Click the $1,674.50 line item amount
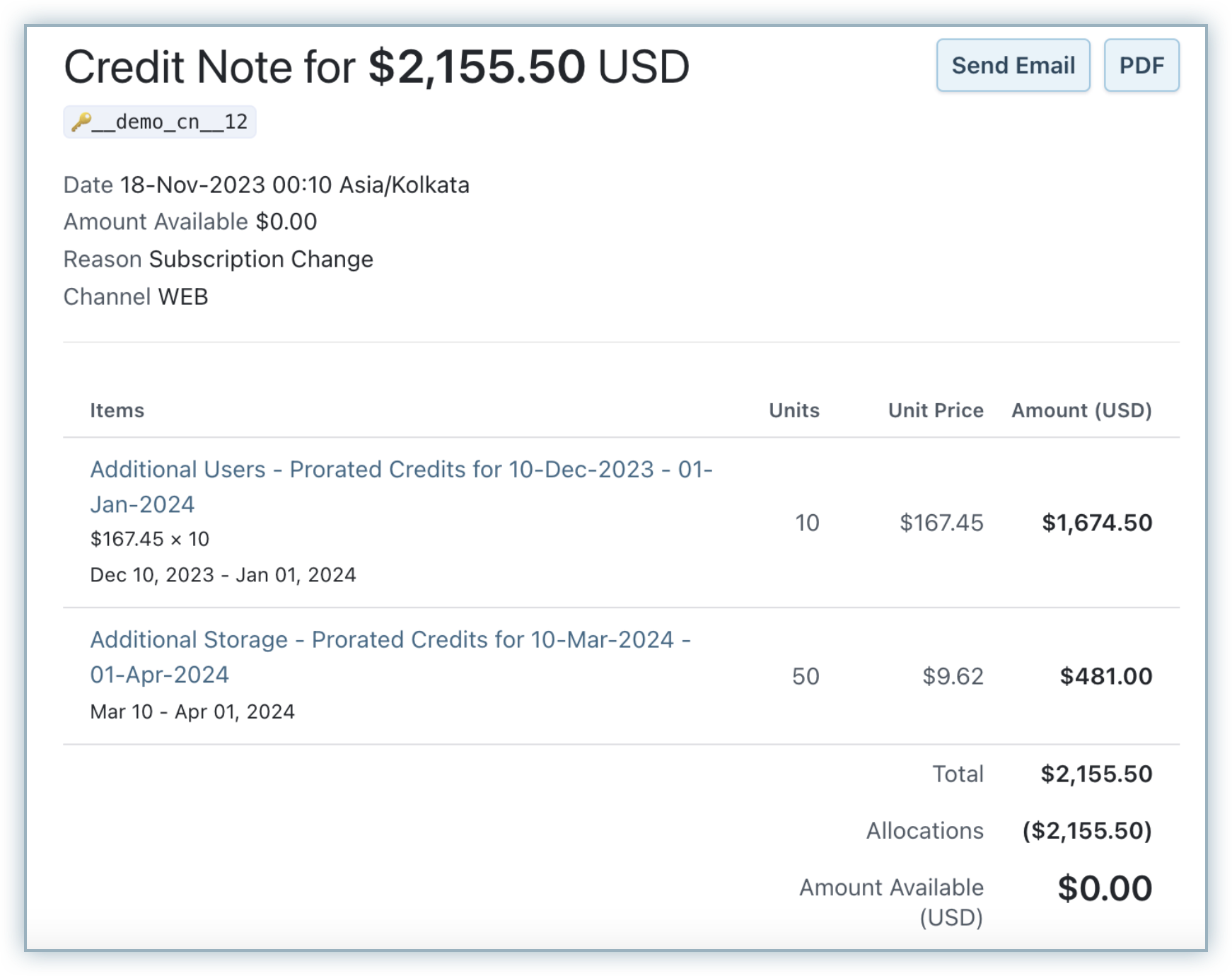The width and height of the screenshot is (1232, 976). tap(1096, 523)
